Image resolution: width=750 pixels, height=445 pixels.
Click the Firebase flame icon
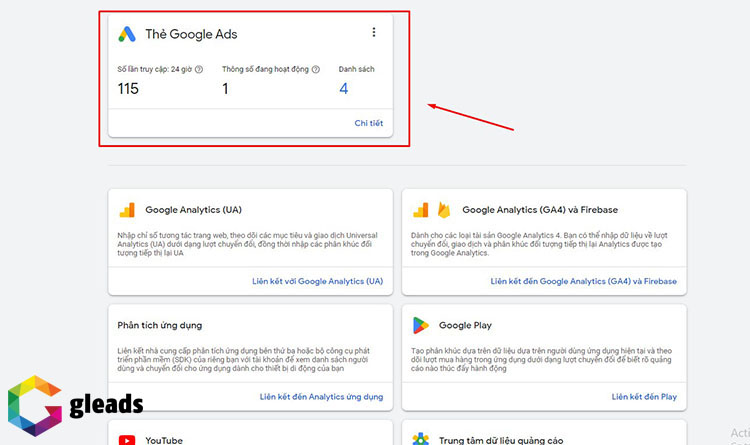(444, 210)
